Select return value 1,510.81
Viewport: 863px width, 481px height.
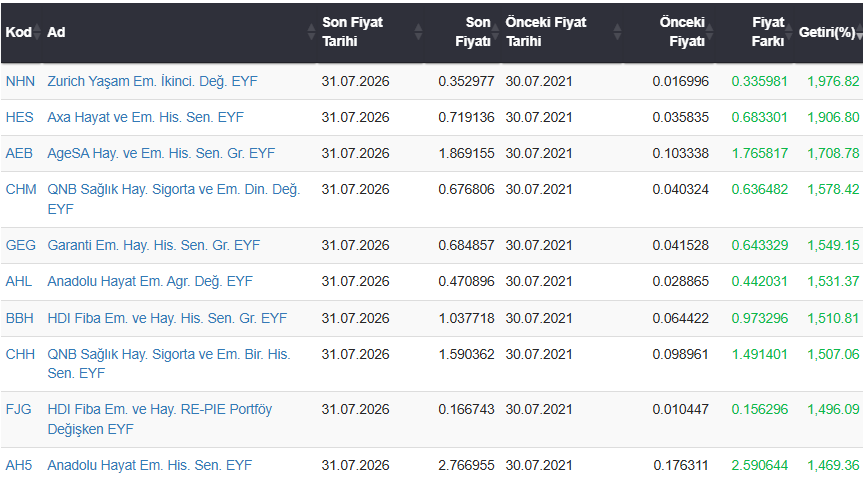833,318
